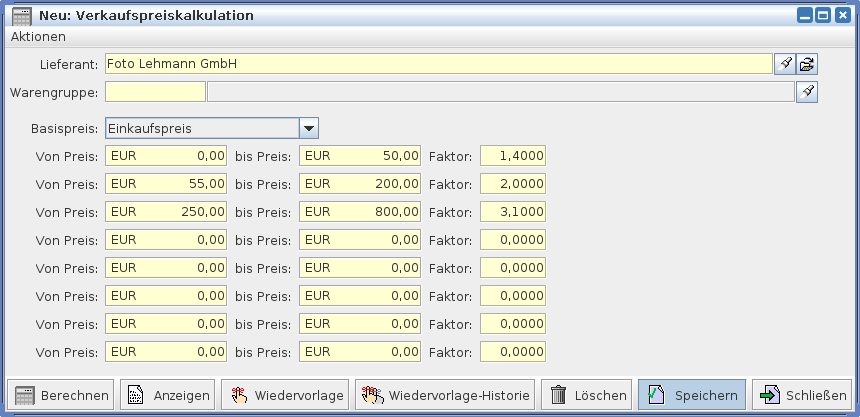Open Wiedervorlage-Historie
860x417 pixels.
(444, 395)
